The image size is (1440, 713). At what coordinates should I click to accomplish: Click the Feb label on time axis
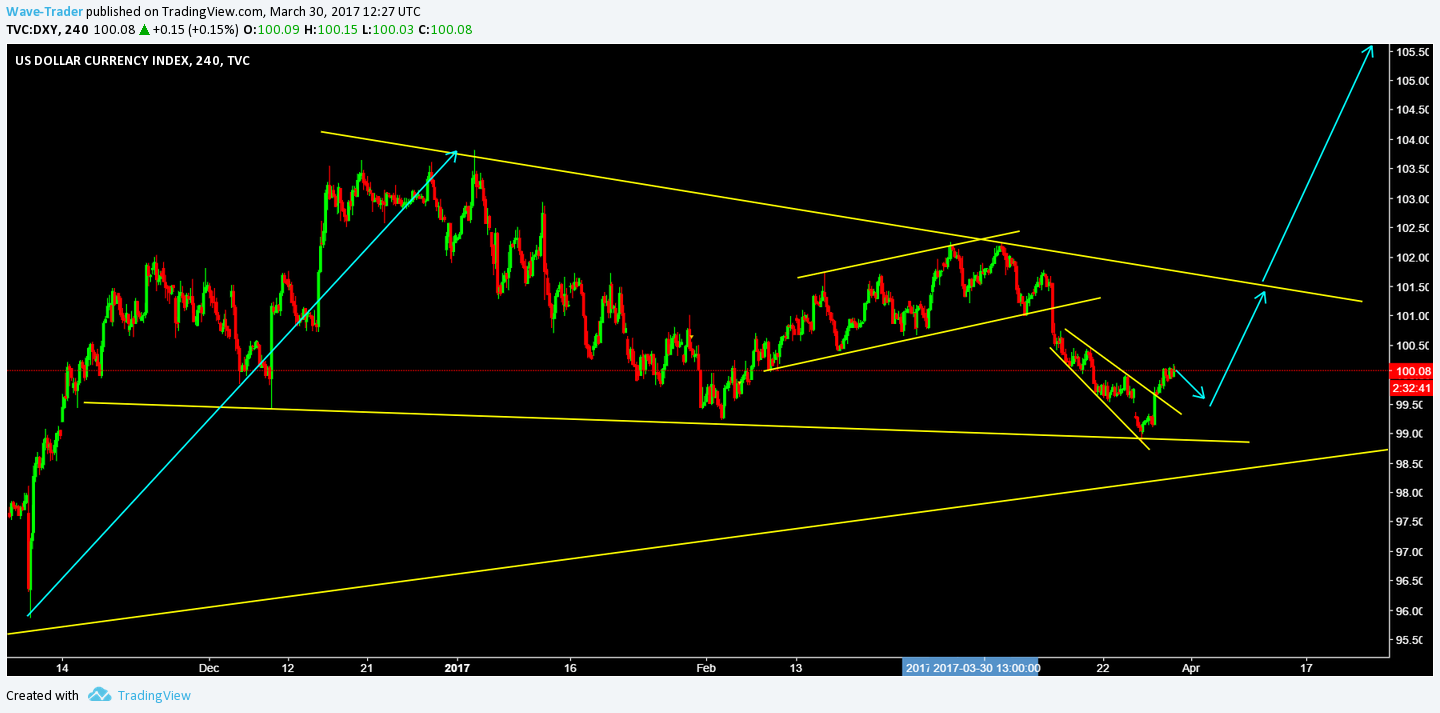(706, 668)
